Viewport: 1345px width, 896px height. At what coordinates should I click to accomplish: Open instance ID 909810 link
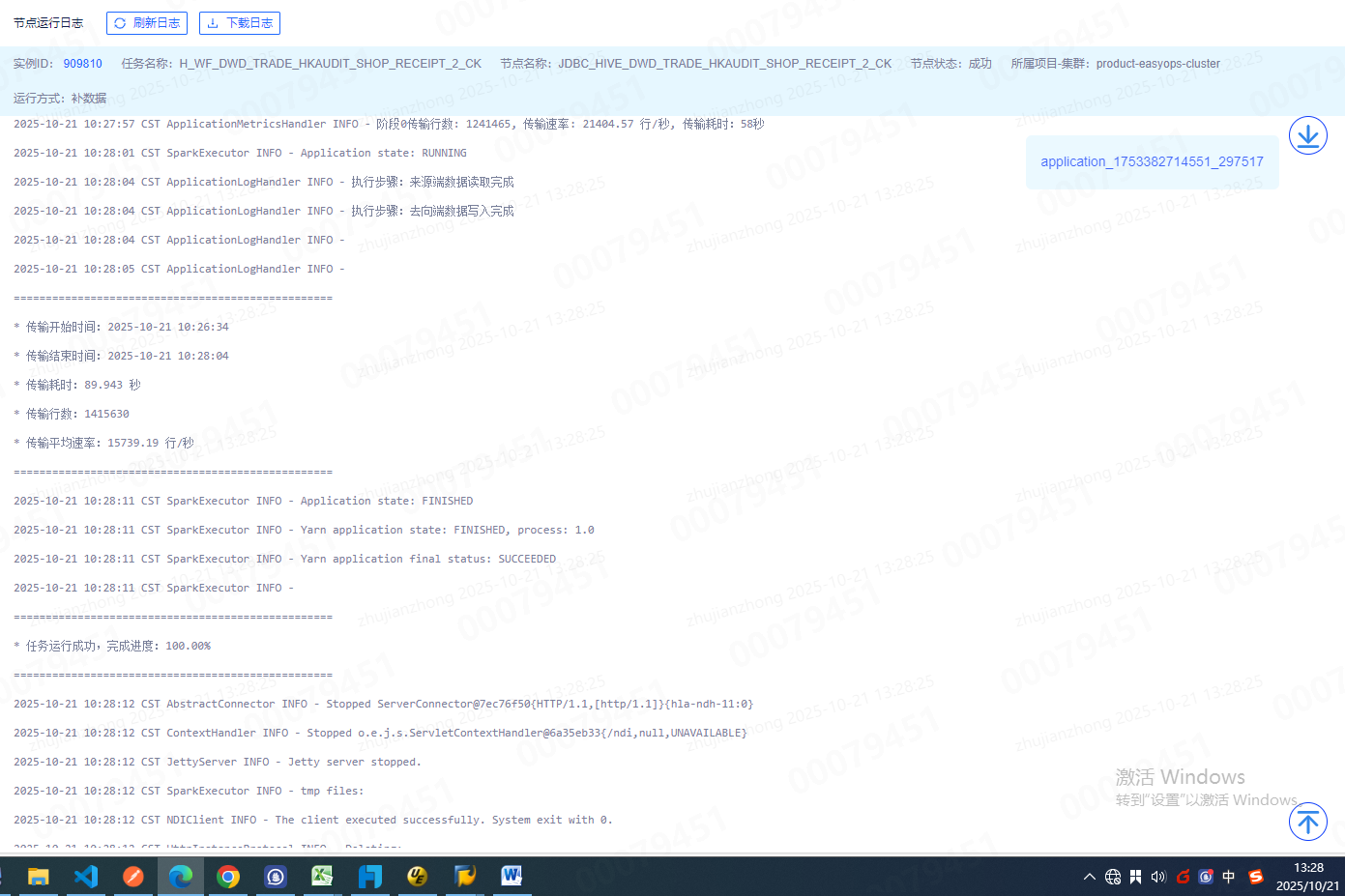[83, 64]
